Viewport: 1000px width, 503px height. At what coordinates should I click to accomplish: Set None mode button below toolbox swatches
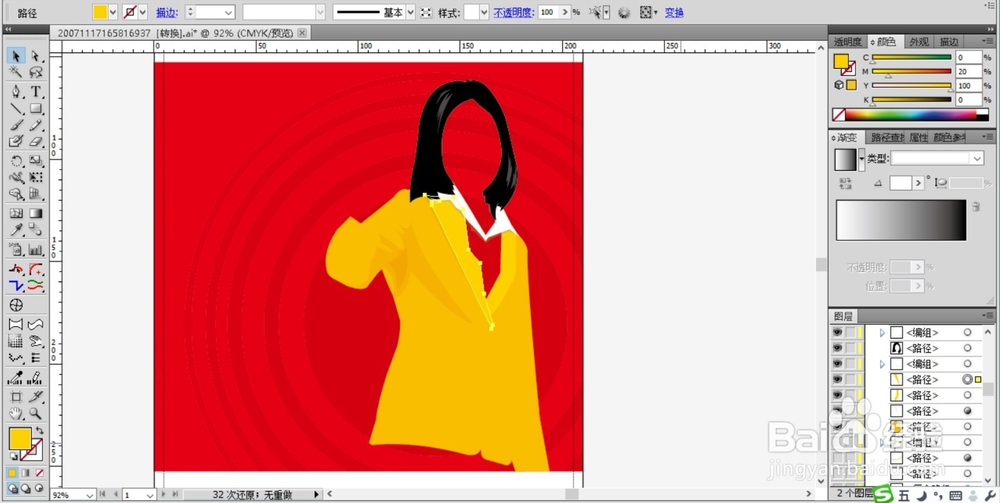point(40,473)
